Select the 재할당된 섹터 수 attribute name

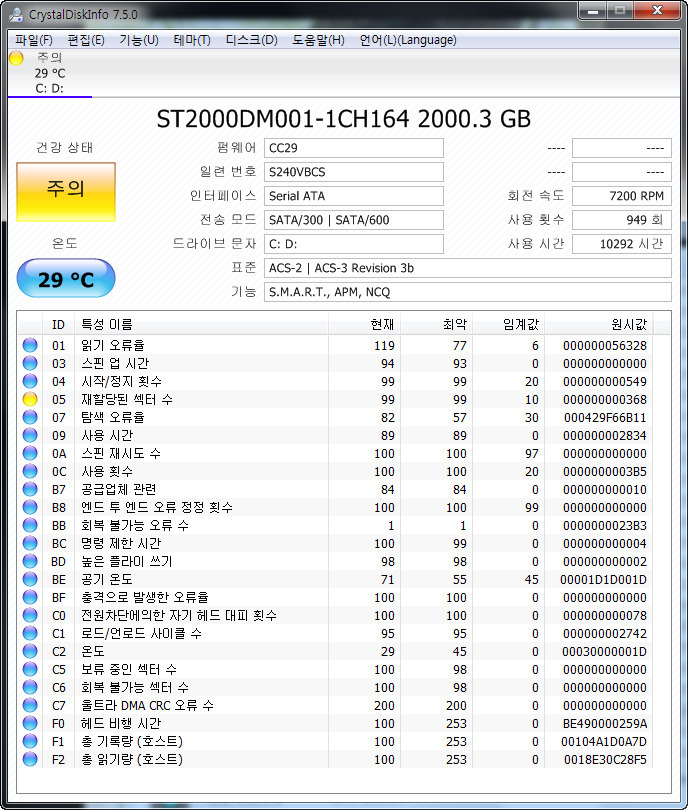coord(127,399)
